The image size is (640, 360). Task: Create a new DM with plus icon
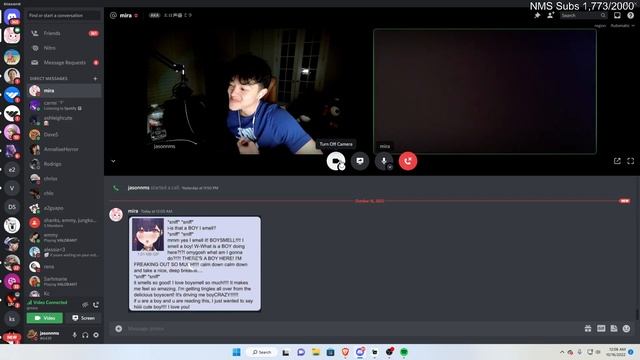(95, 78)
